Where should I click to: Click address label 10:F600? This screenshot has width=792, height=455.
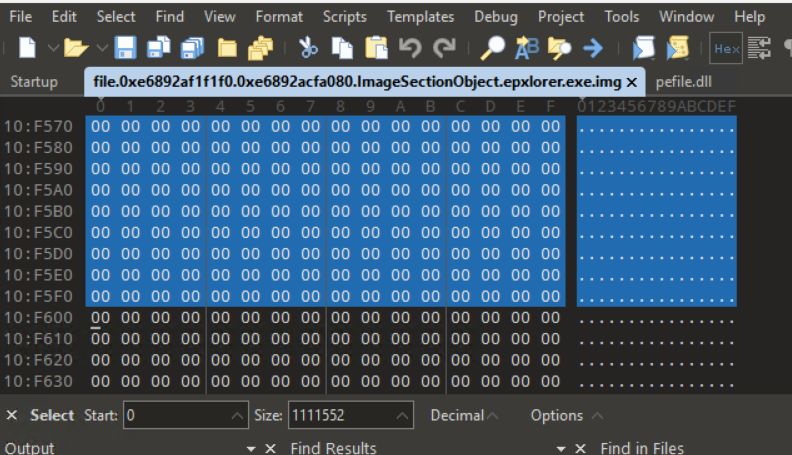click(x=39, y=318)
